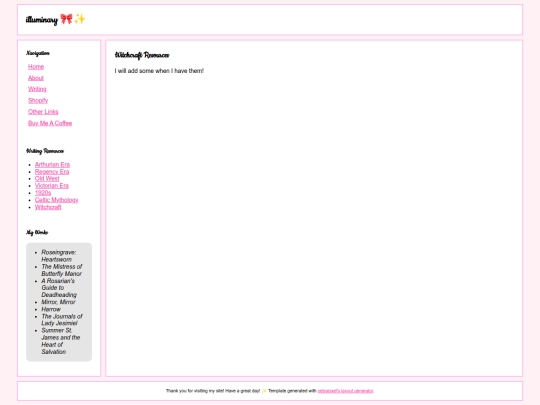This screenshot has height=405, width=540.
Task: Go to the About page link
Action: point(36,78)
